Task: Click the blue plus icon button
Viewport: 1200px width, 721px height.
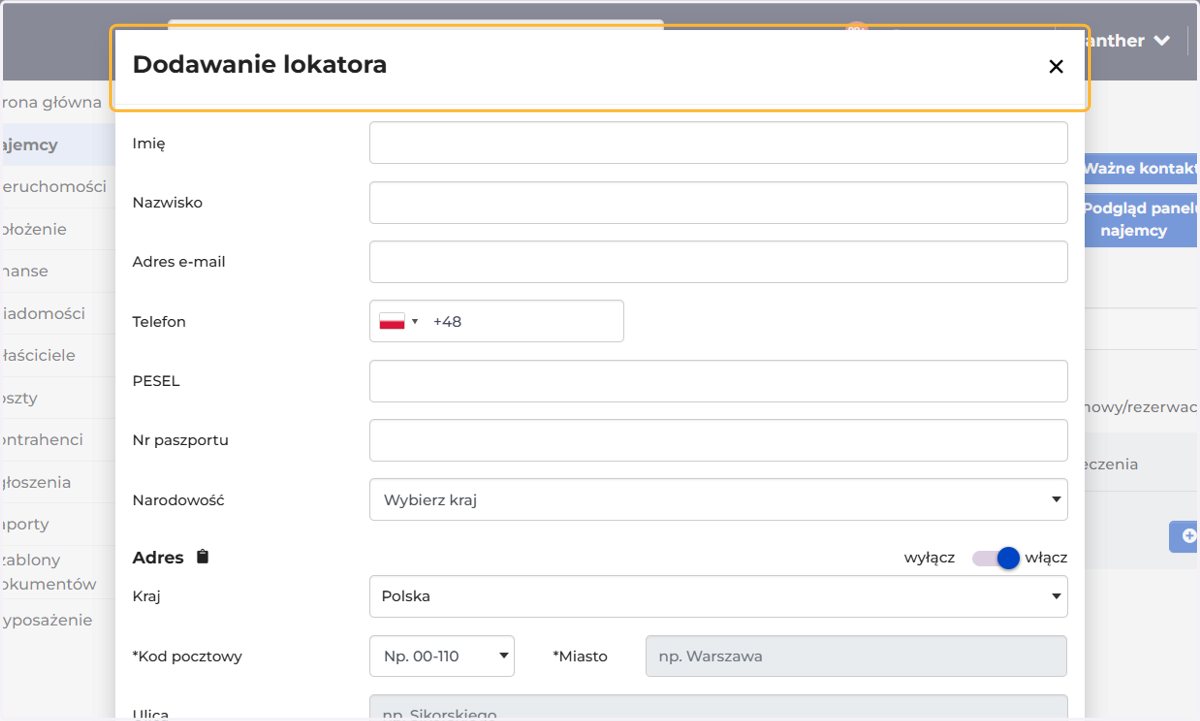Action: coord(1185,536)
